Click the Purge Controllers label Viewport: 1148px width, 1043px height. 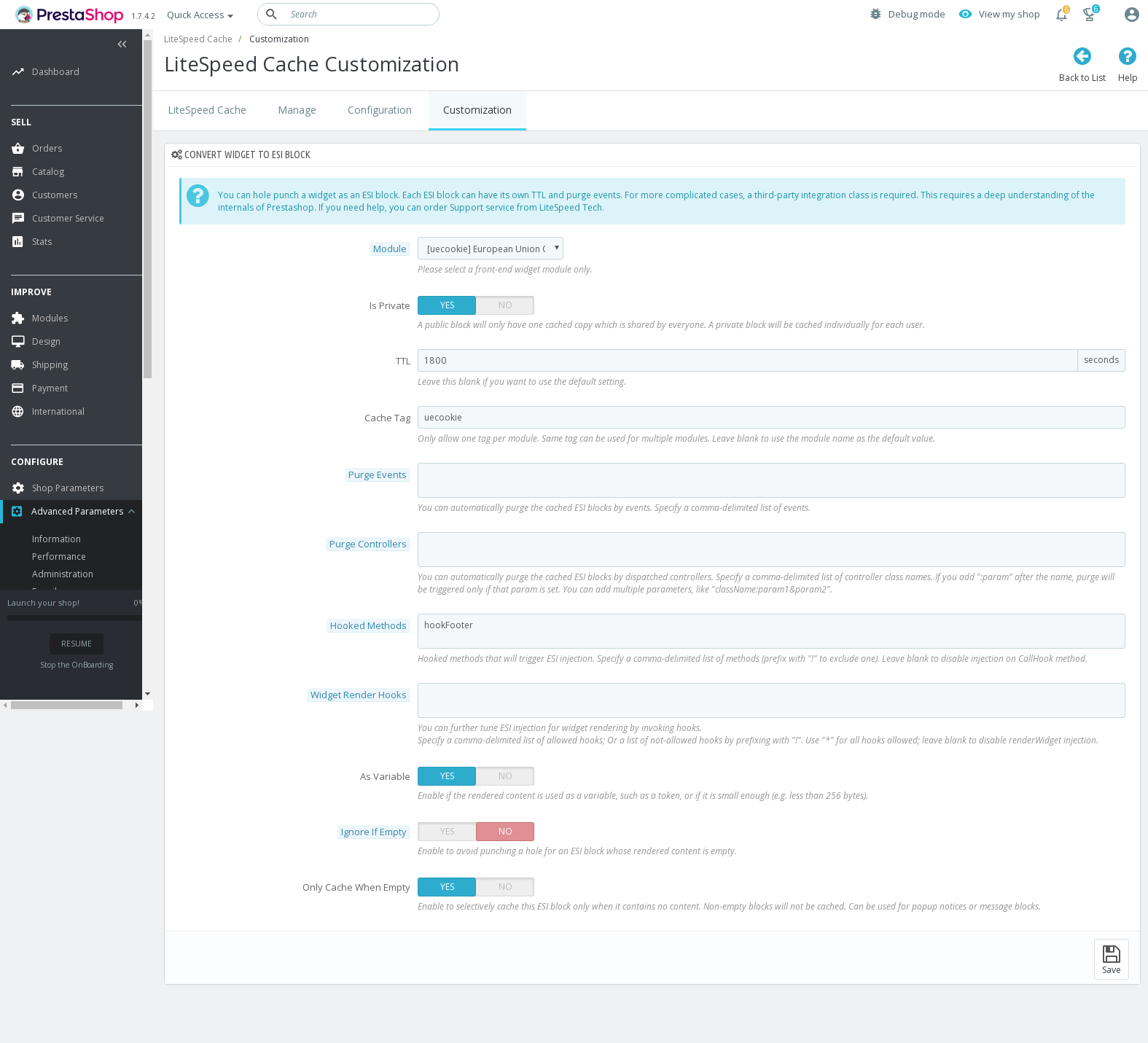[367, 544]
